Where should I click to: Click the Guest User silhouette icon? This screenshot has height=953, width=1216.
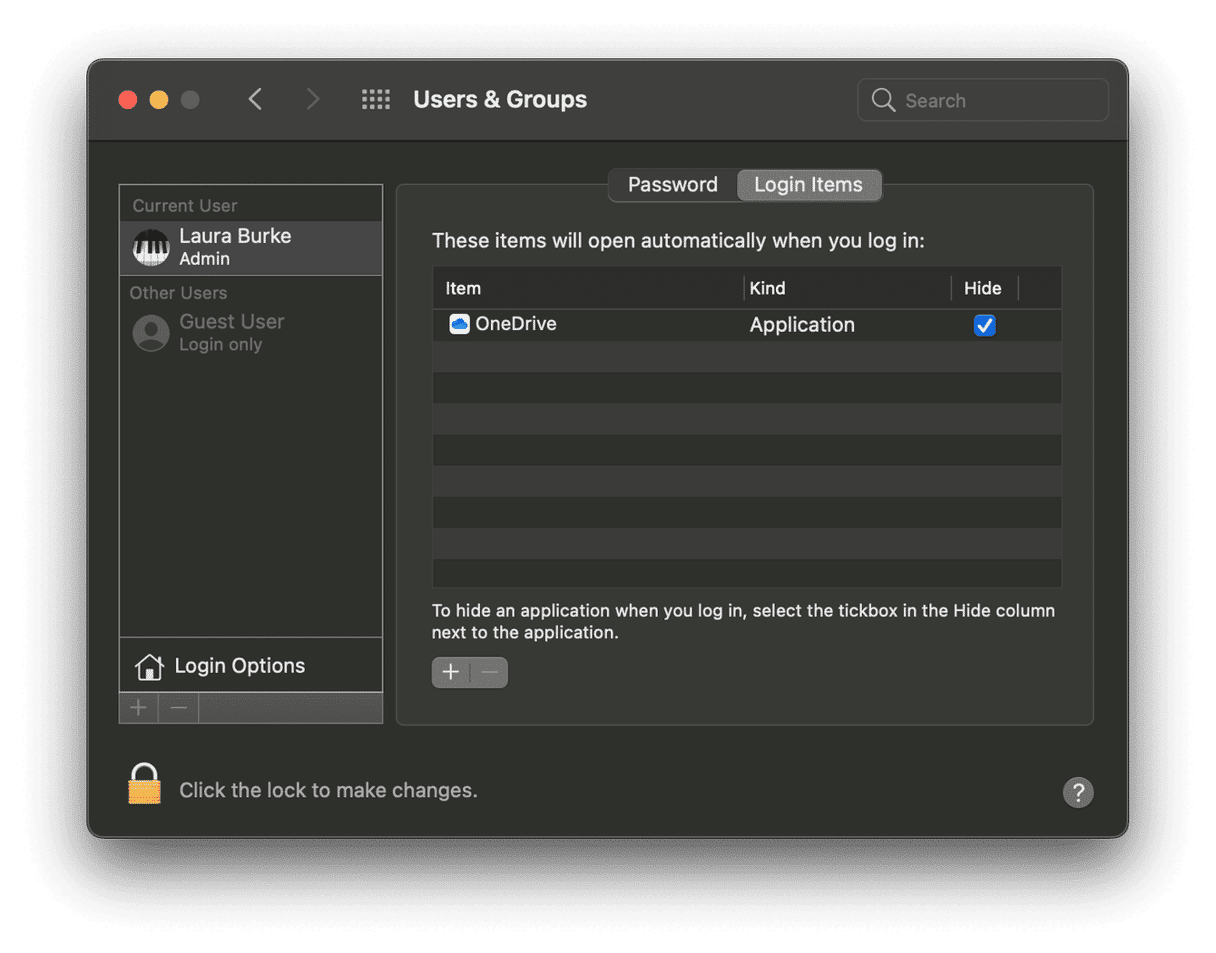[x=150, y=331]
